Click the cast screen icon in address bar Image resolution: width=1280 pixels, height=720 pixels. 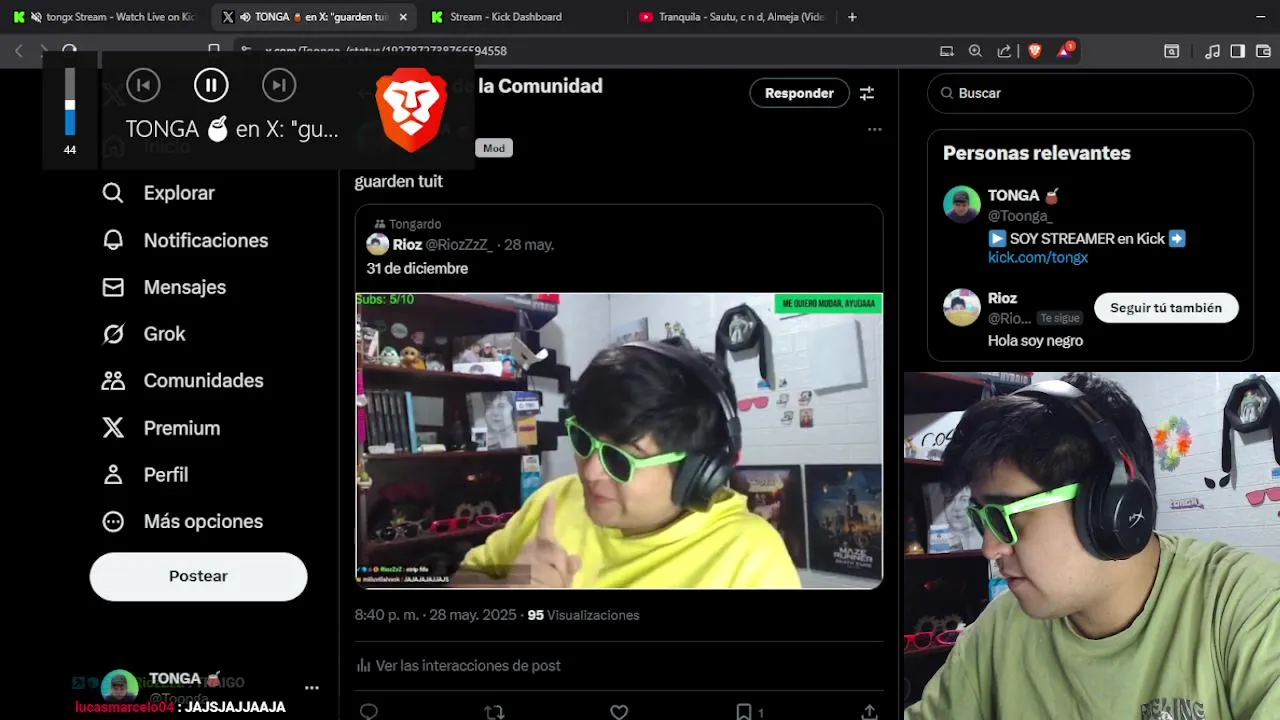point(946,51)
